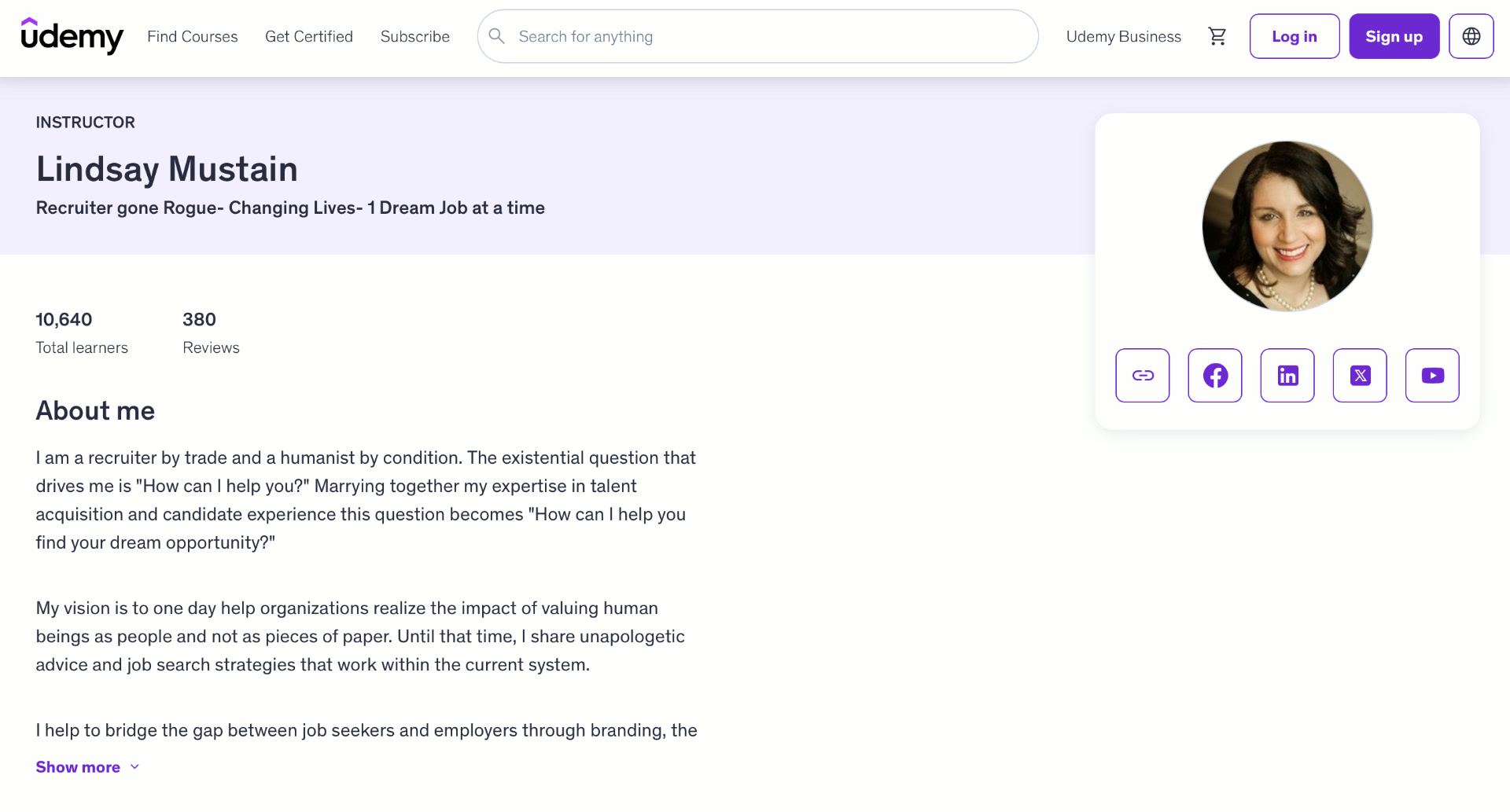Open the Get Certified menu
Viewport: 1510px width, 812px height.
coord(309,37)
